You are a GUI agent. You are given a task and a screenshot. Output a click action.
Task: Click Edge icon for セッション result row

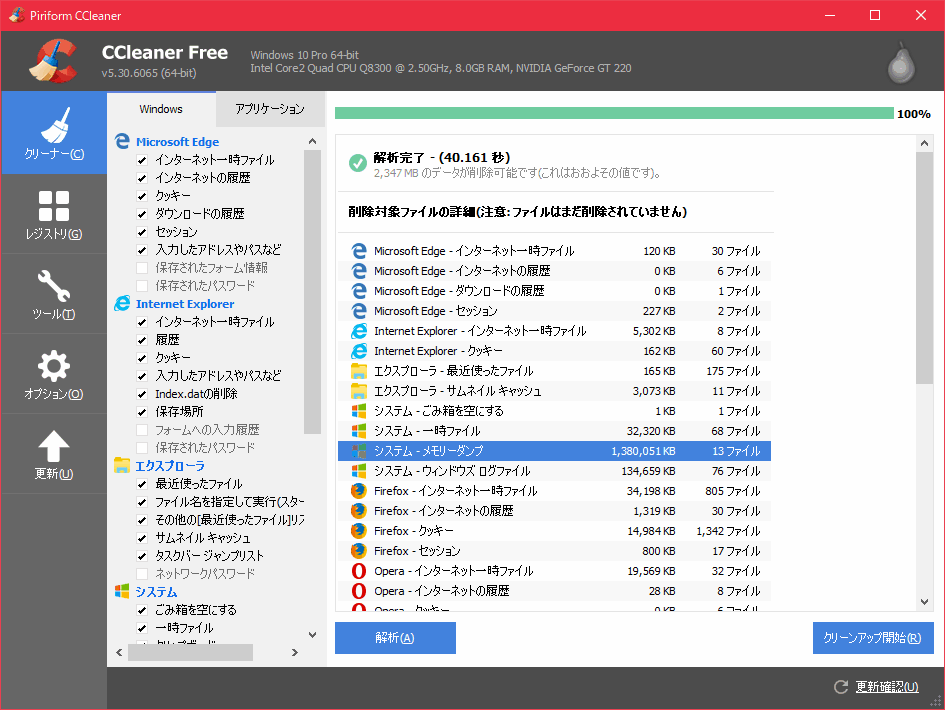[x=359, y=310]
